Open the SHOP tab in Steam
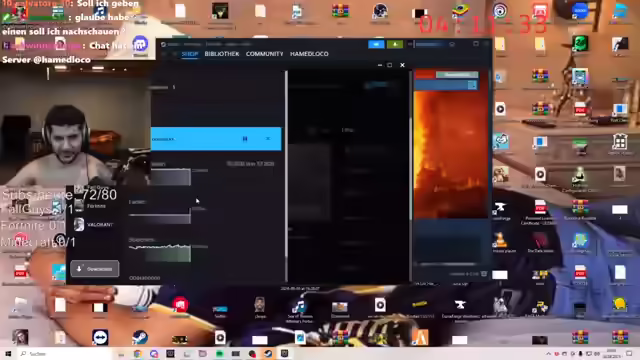This screenshot has height=360, width=640. pos(190,54)
